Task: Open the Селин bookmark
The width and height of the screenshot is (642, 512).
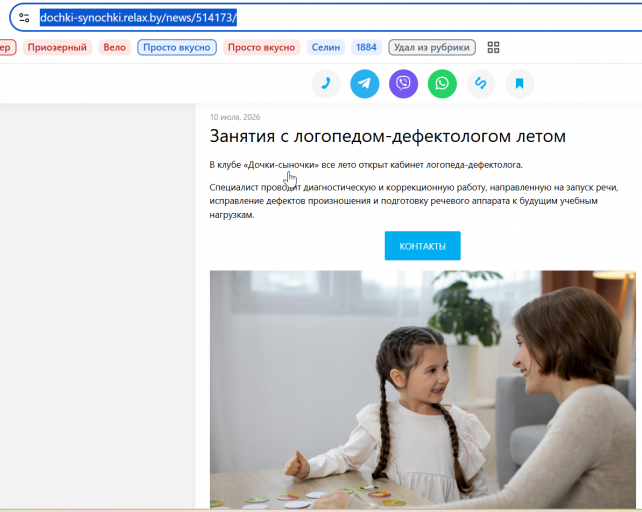Action: (x=326, y=48)
